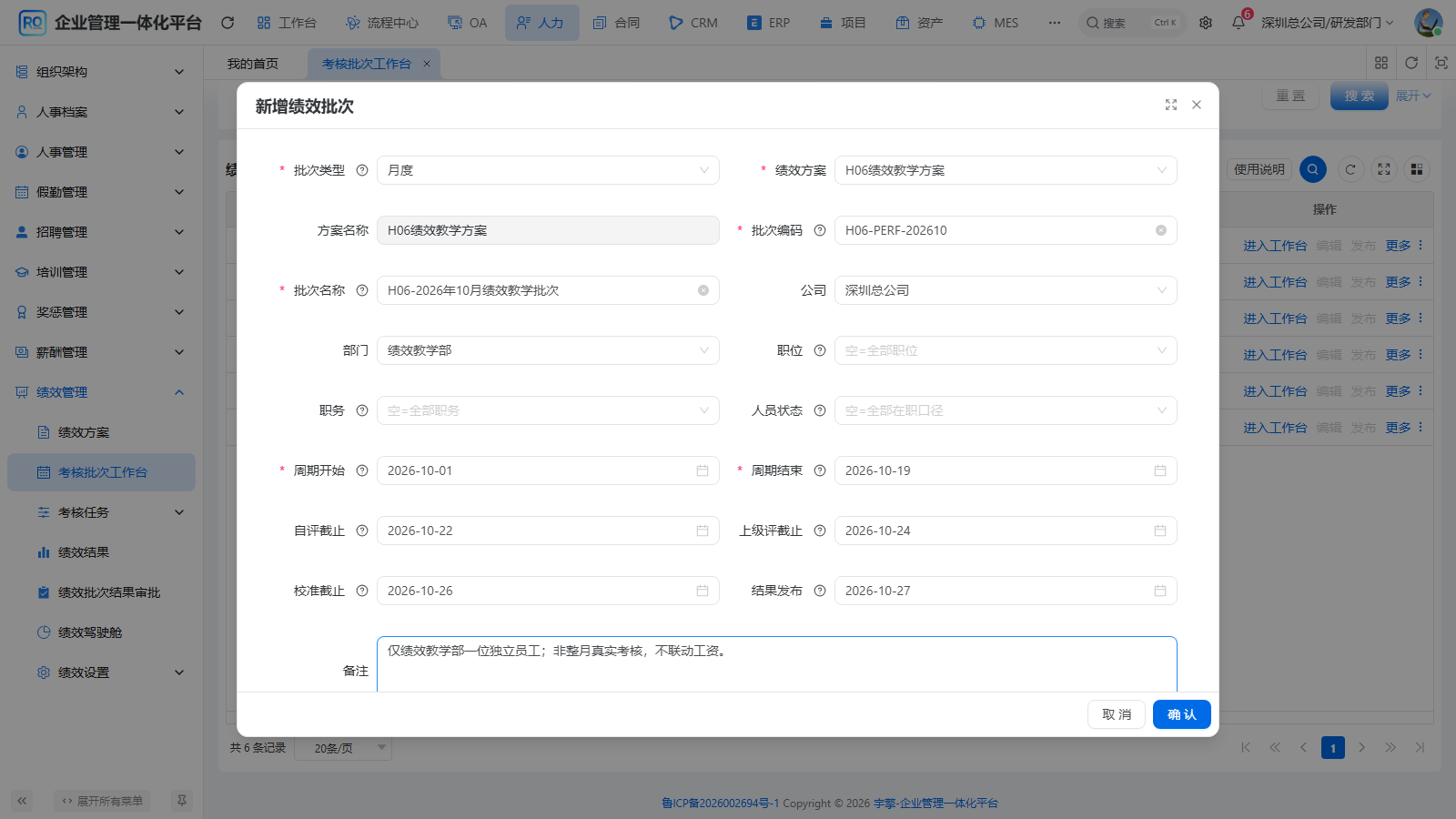This screenshot has width=1456, height=819.
Task: Click the blue search circle icon in table toolbar
Action: [x=1313, y=169]
